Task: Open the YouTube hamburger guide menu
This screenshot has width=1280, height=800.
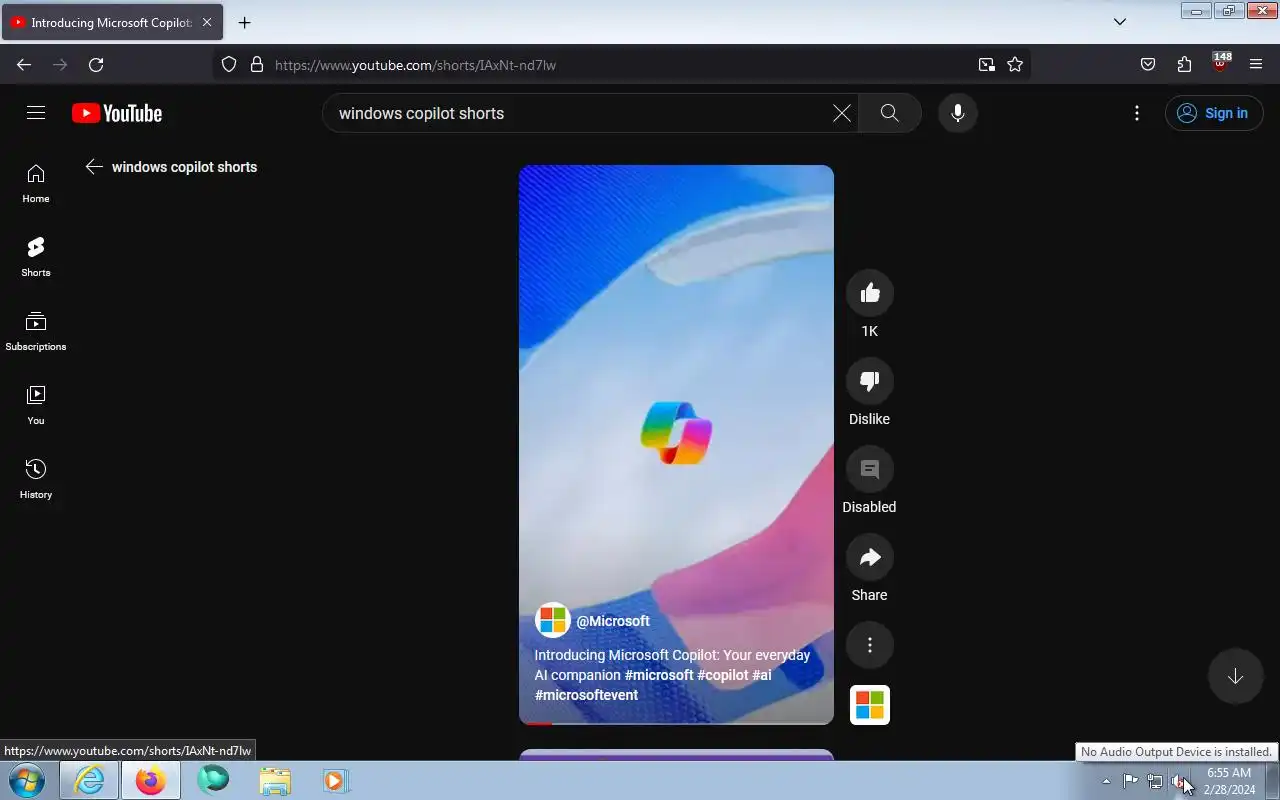Action: click(36, 113)
